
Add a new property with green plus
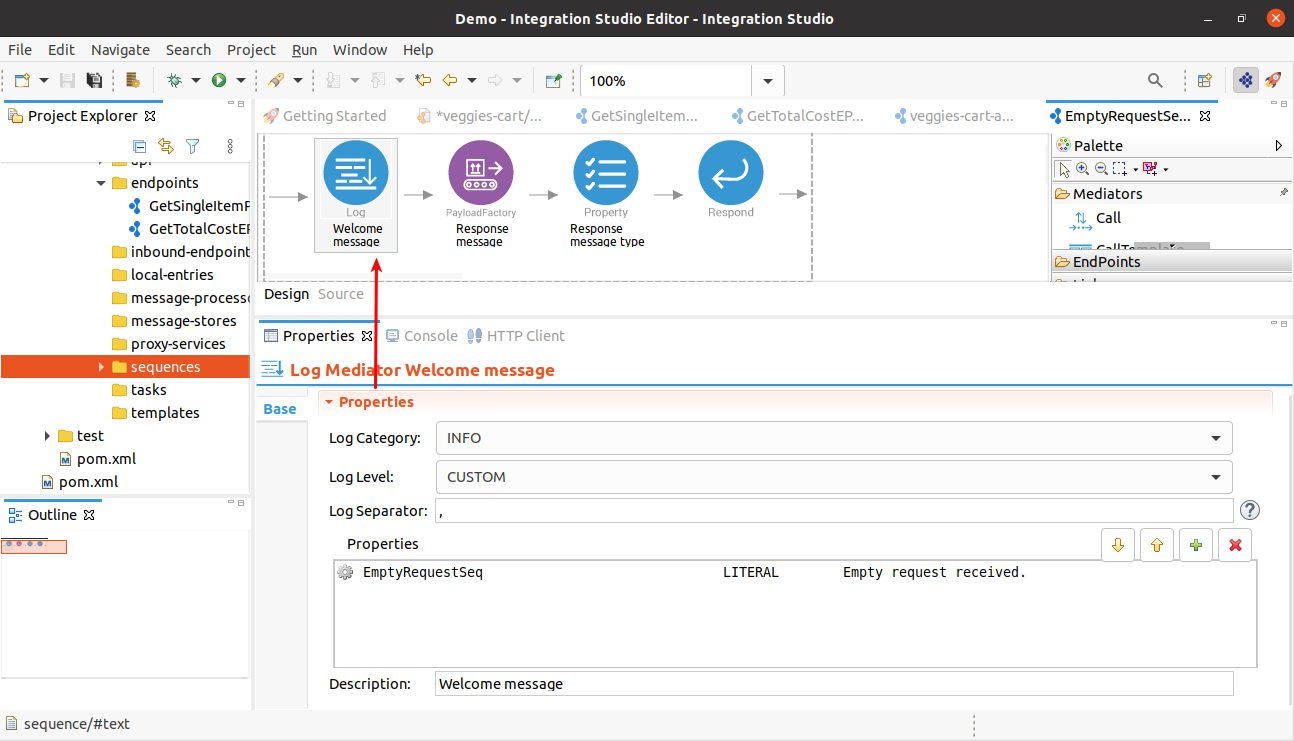1196,545
